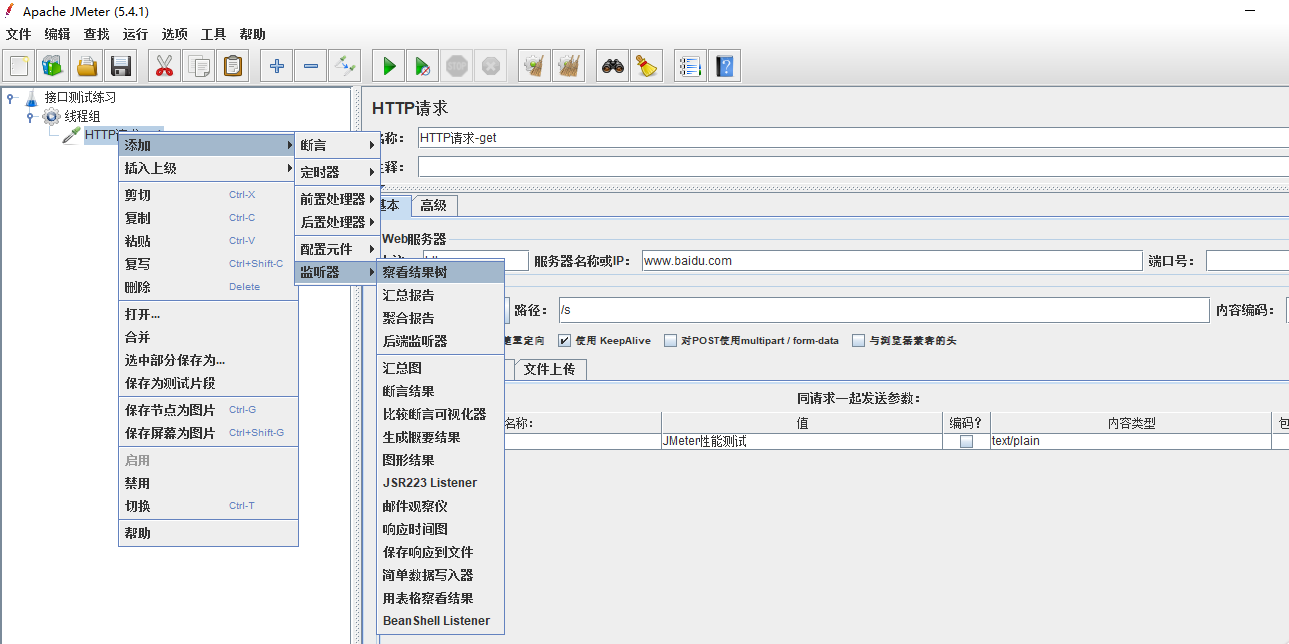The image size is (1289, 644).
Task: Enable 对POST使用multipart / form-data checkbox
Action: (671, 340)
